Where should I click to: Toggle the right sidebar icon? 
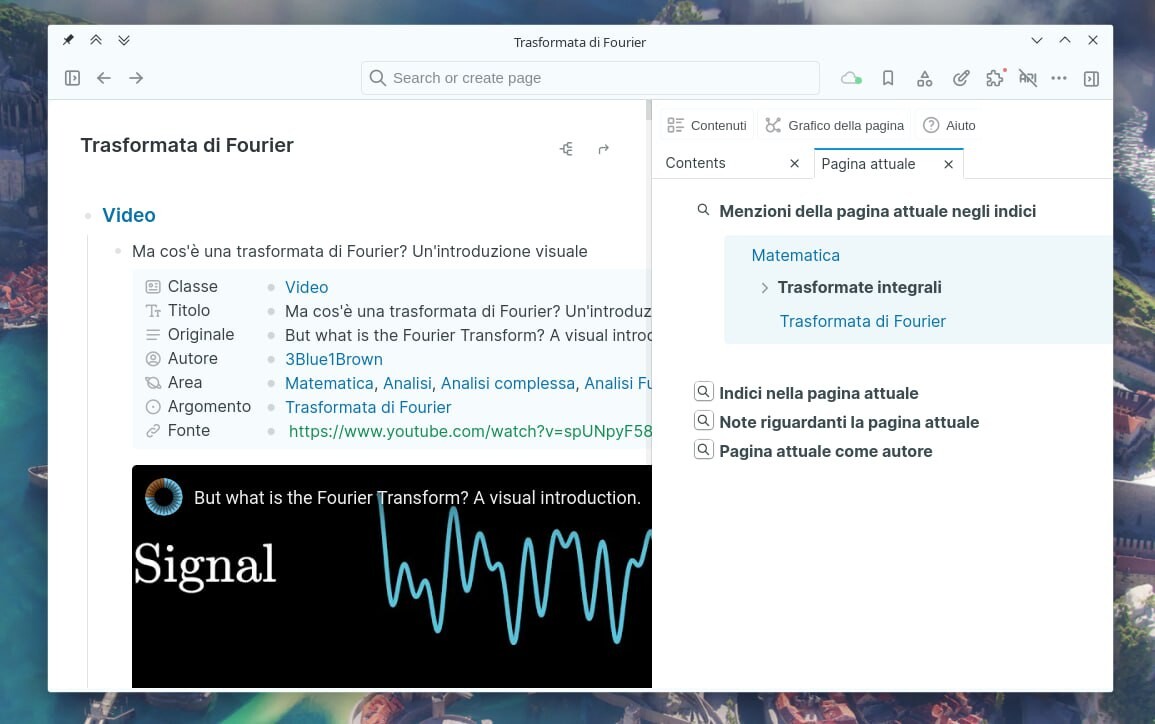point(1092,79)
